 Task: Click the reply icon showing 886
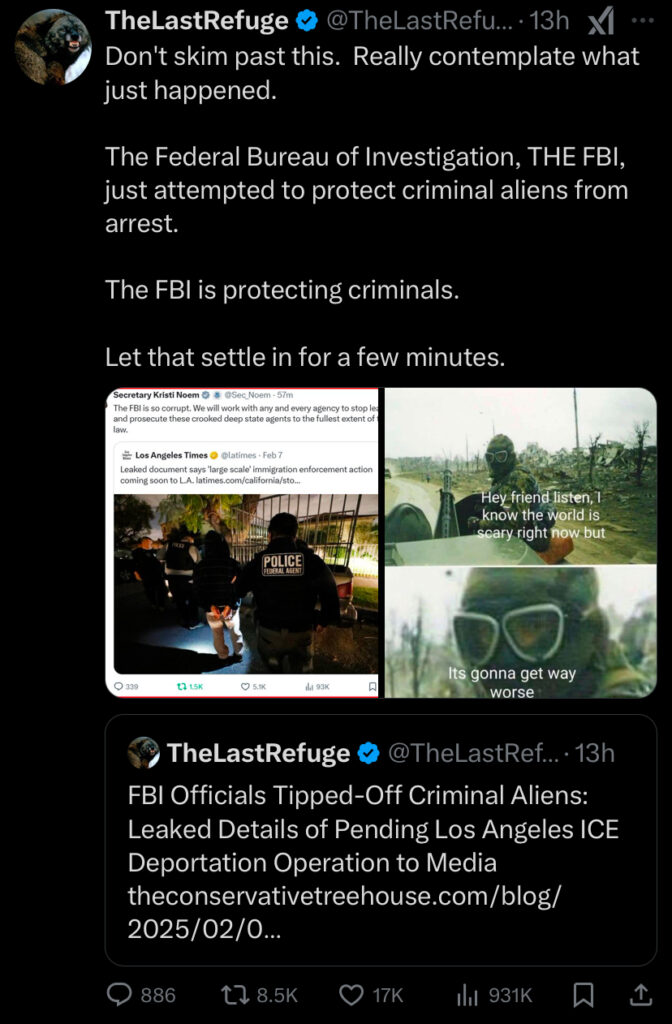[141, 995]
